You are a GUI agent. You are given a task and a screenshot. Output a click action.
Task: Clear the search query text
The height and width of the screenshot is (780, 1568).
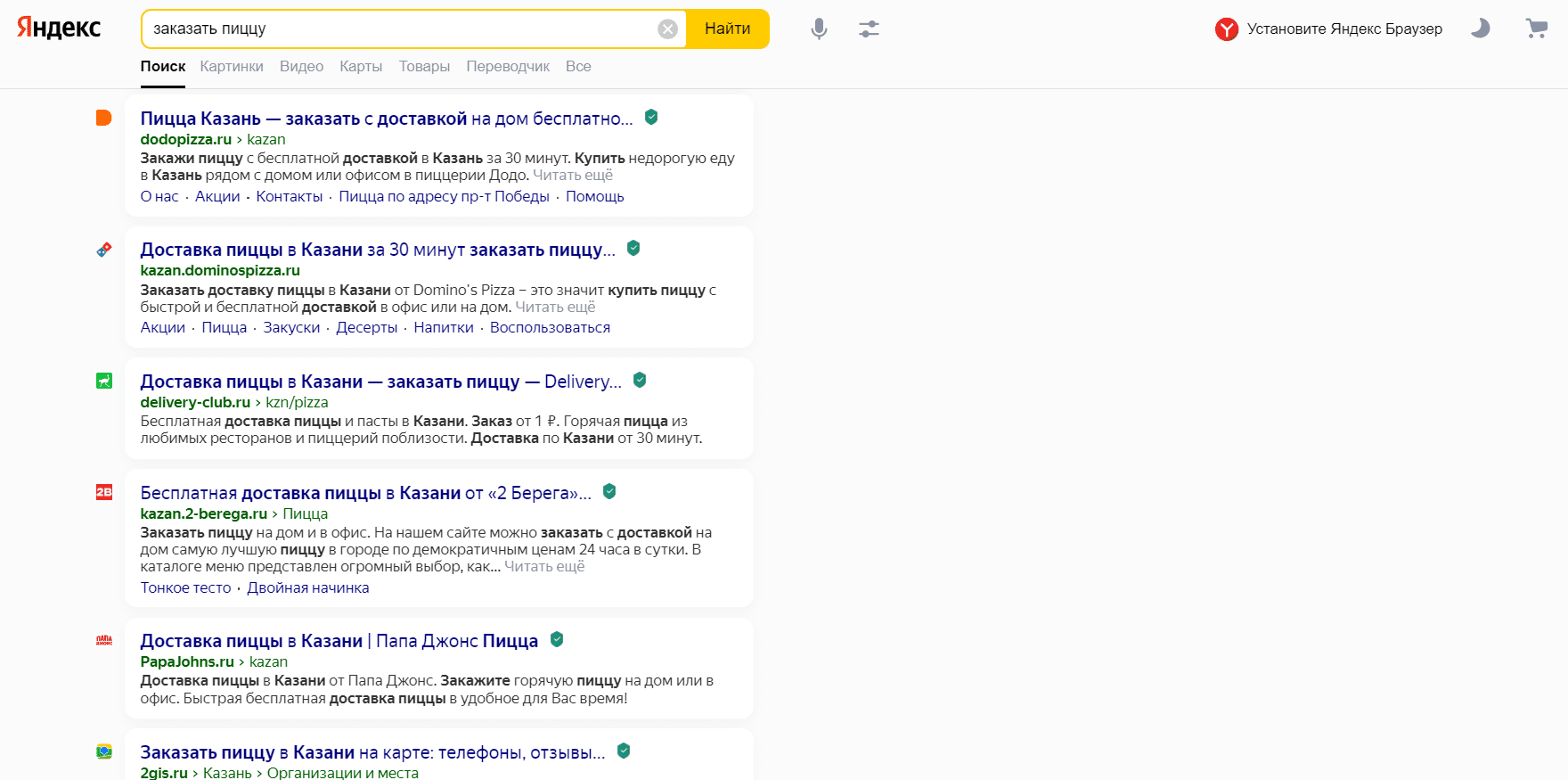click(x=667, y=29)
